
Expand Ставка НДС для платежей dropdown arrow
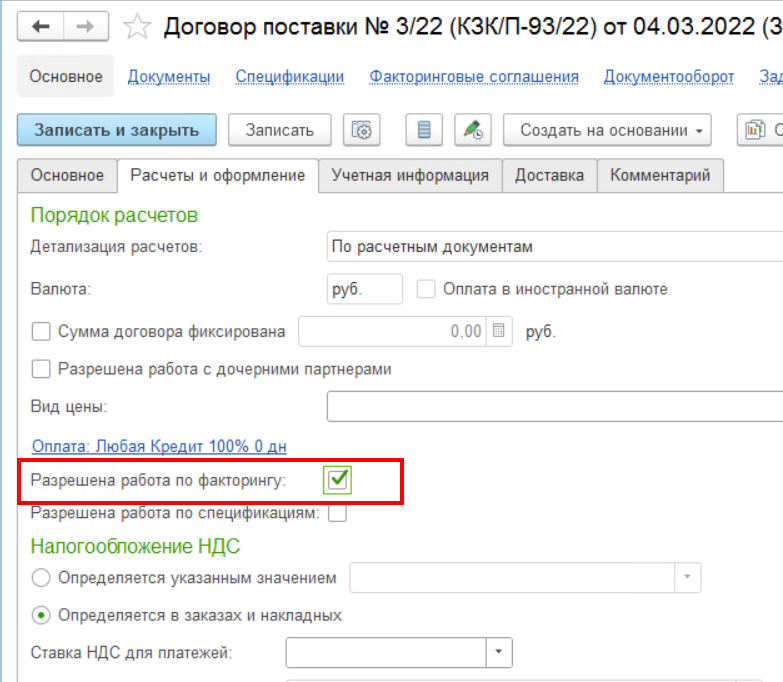point(498,652)
